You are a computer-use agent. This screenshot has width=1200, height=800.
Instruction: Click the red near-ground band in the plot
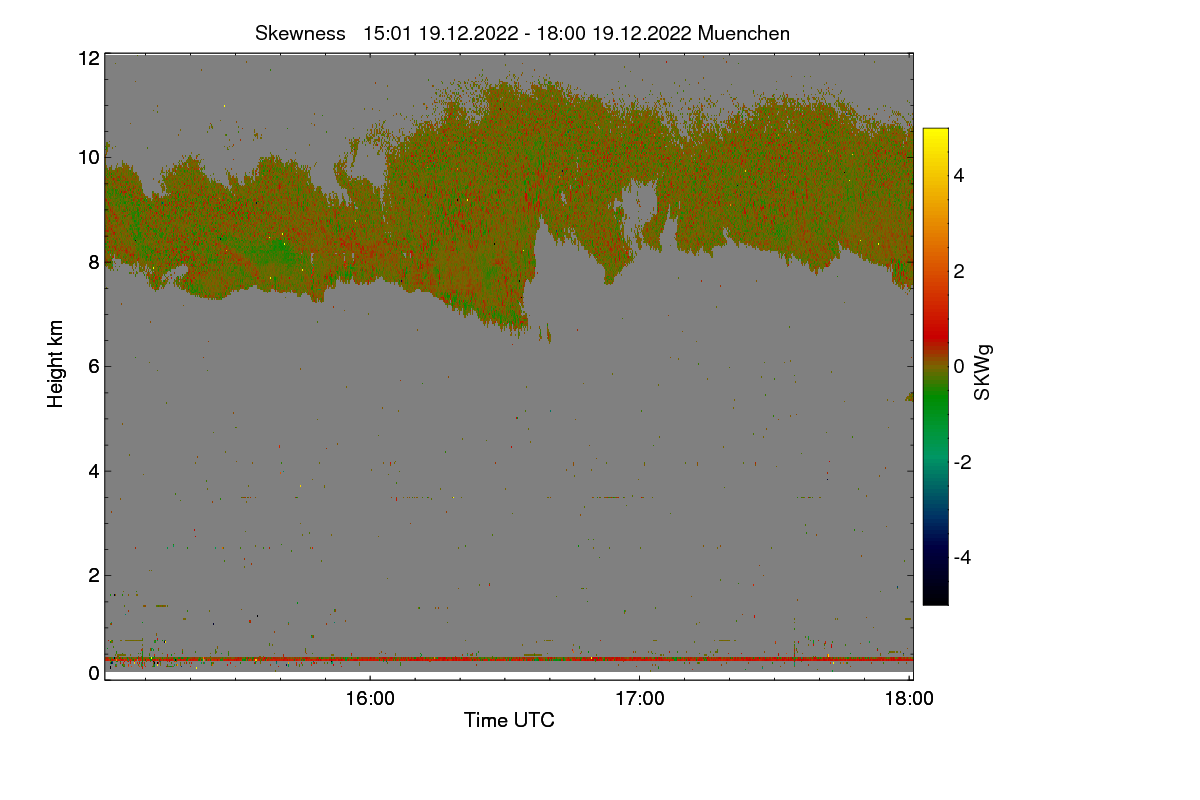point(509,659)
